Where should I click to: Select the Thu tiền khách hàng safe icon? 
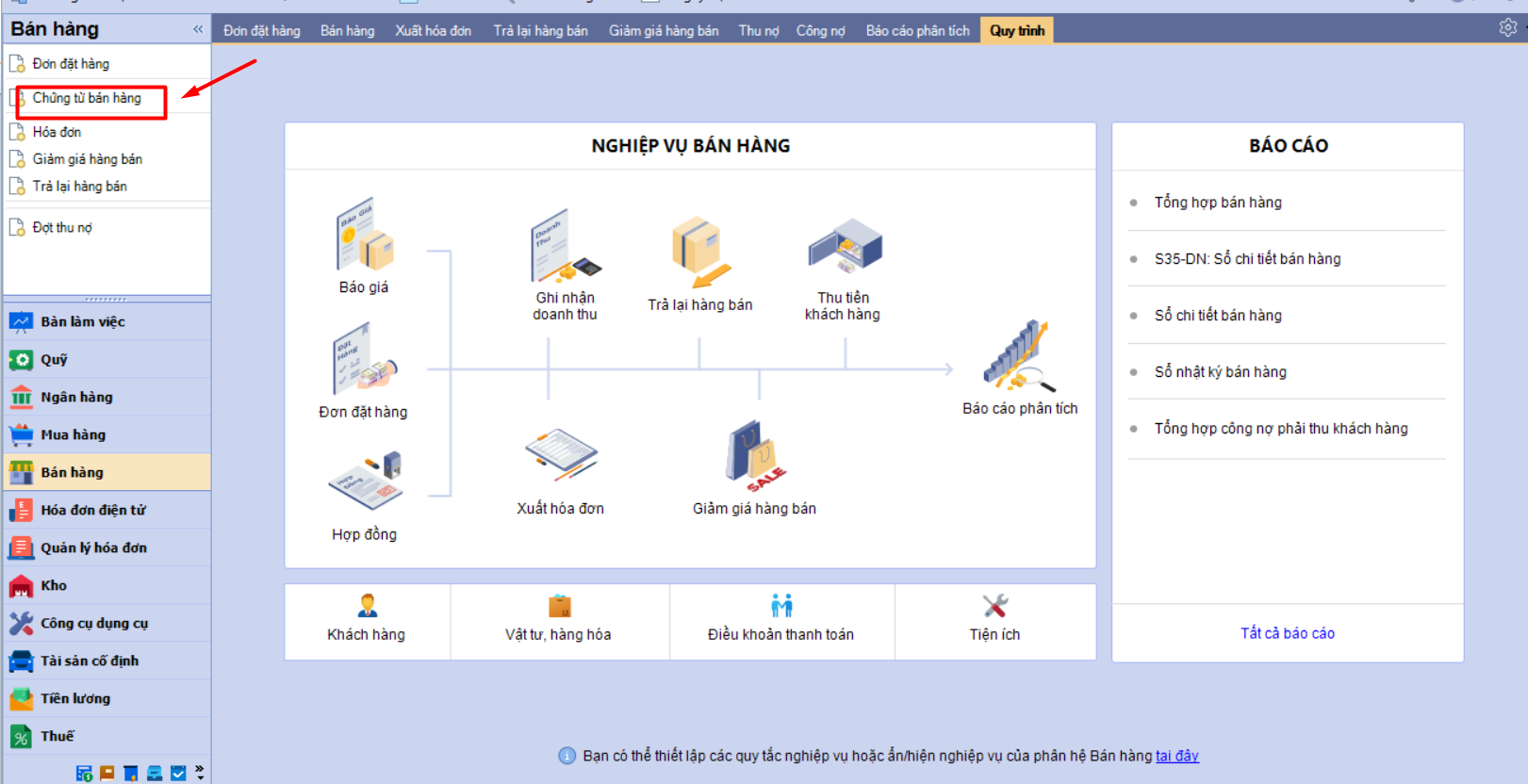(844, 247)
